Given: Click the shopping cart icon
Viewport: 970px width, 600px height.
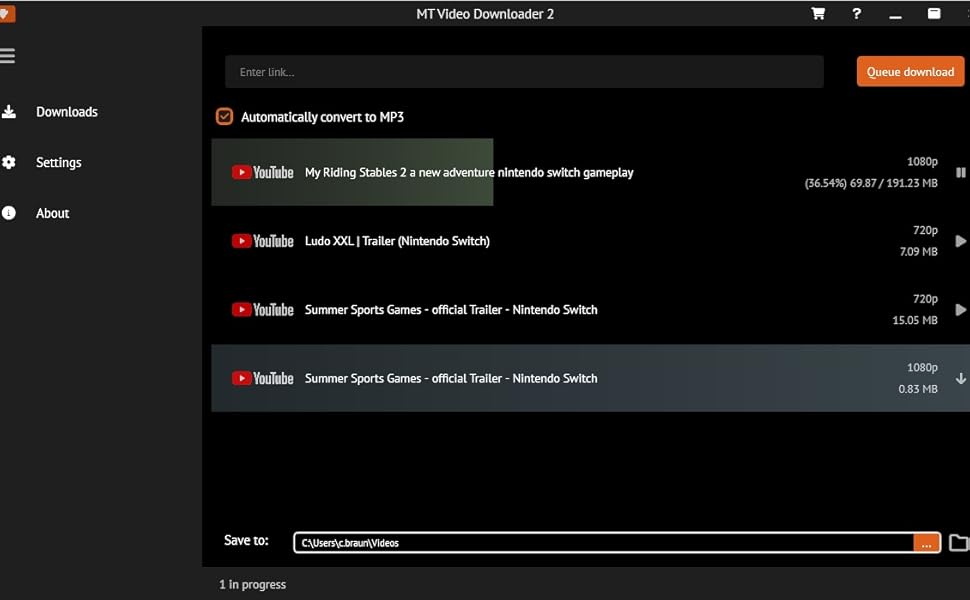Looking at the screenshot, I should (x=818, y=14).
